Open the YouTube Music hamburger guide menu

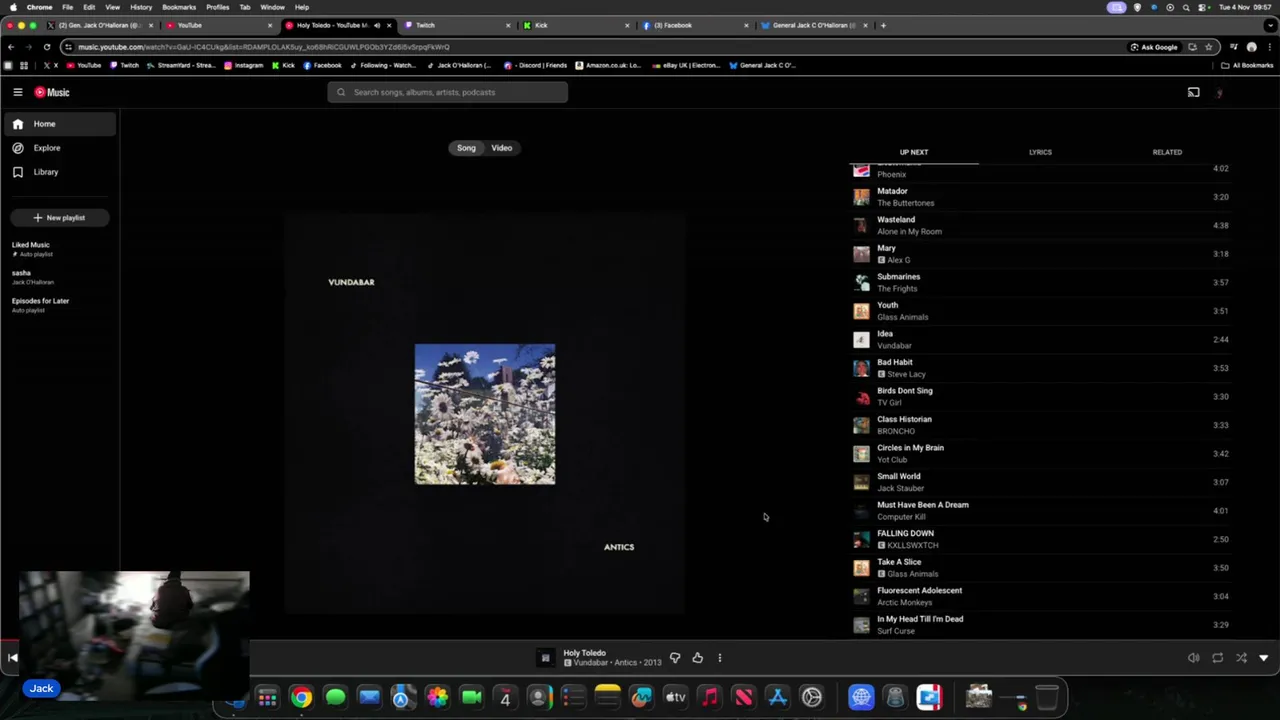coord(17,92)
